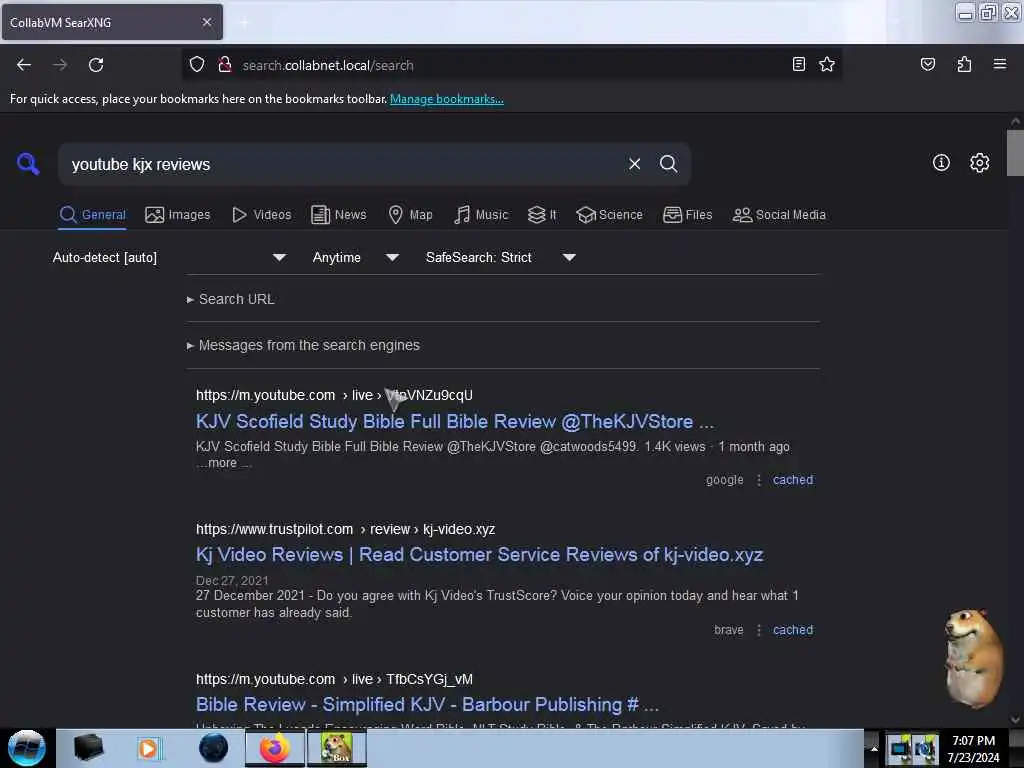The width and height of the screenshot is (1024, 768).
Task: Open the SearXNG about info icon
Action: [x=940, y=163]
